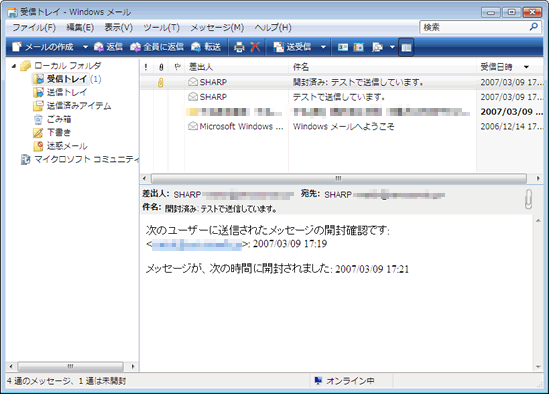Select the unread bold 2007/03/09 message

[342, 112]
